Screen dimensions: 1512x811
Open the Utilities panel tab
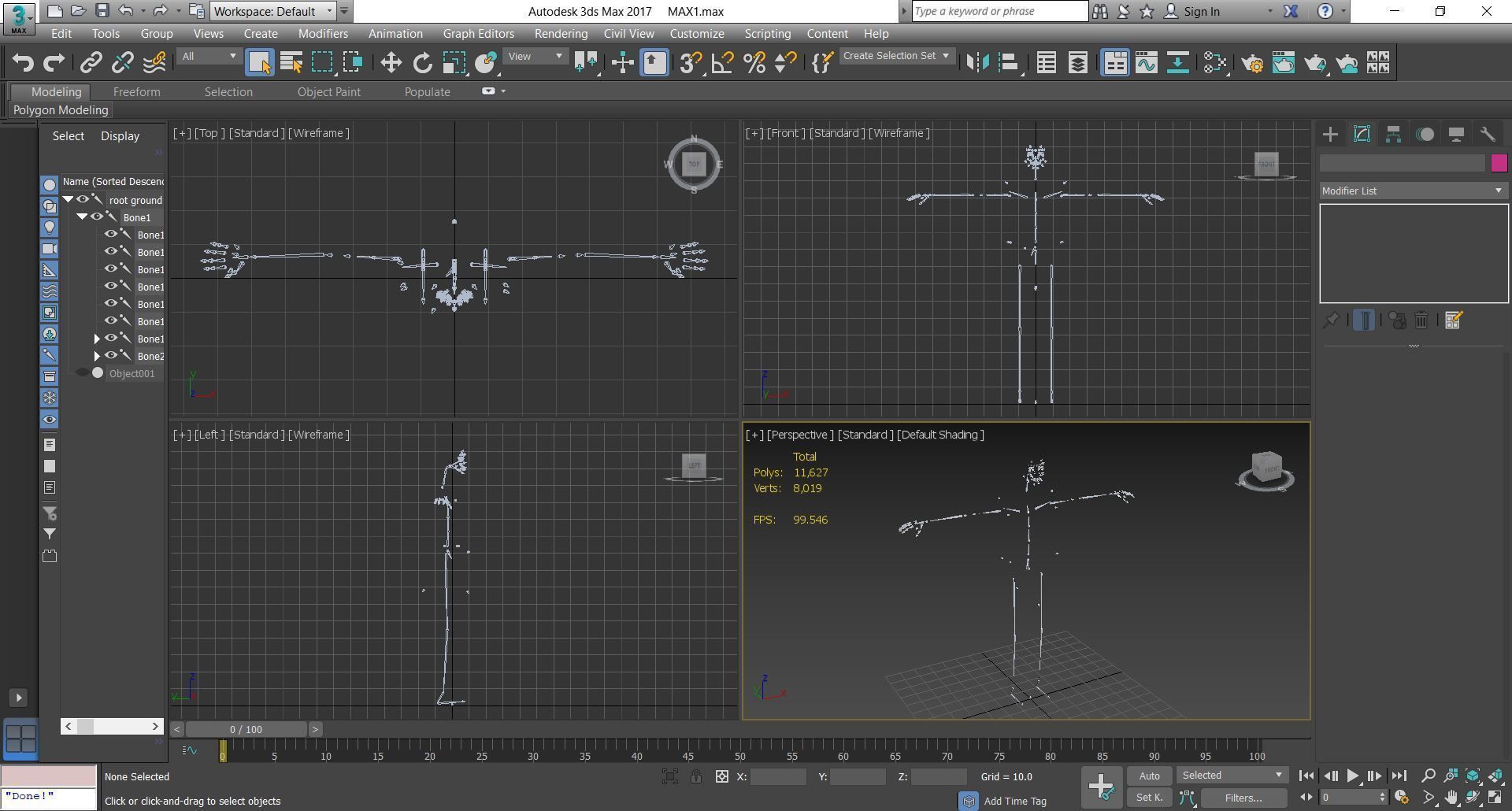[x=1488, y=135]
